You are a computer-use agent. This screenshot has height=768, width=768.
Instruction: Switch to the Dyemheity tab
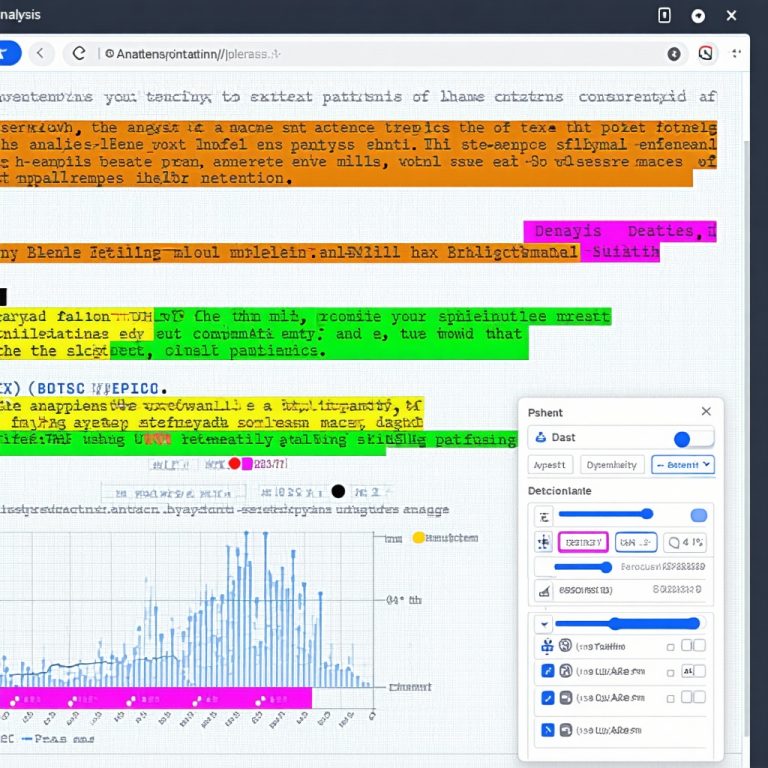(x=611, y=465)
